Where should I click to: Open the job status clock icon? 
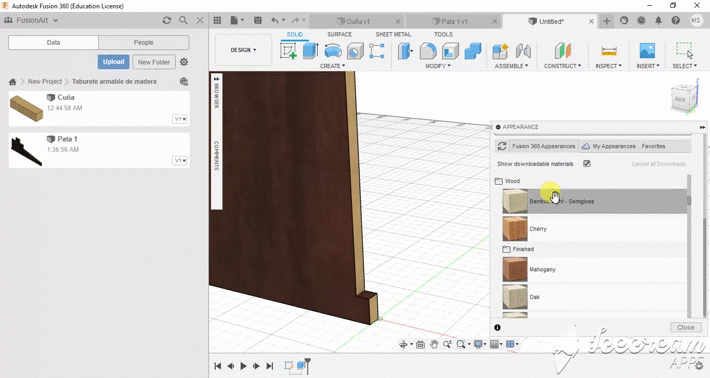tap(641, 20)
